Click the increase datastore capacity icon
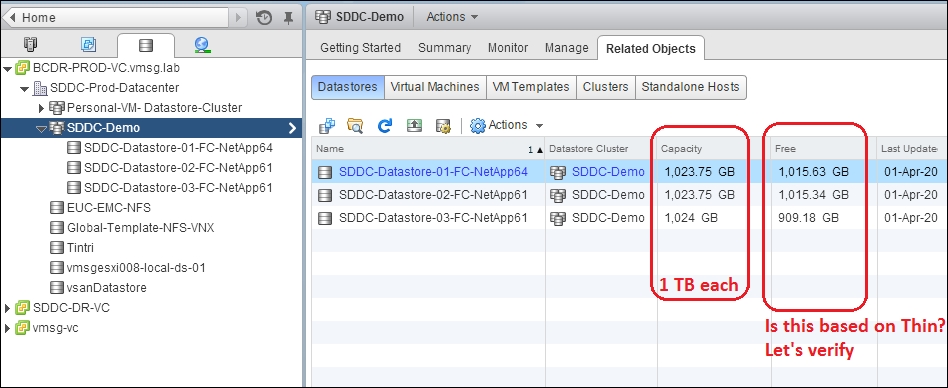Viewport: 948px width, 388px height. click(x=414, y=125)
